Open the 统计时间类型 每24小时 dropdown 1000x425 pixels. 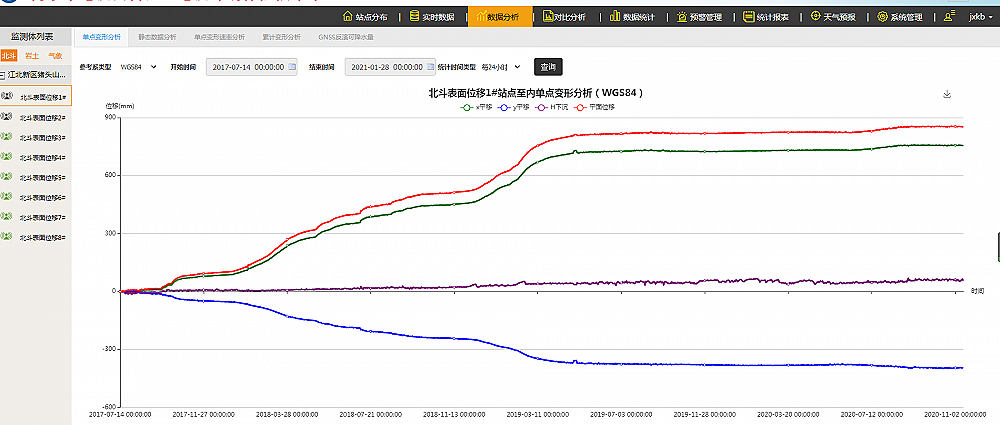point(501,67)
